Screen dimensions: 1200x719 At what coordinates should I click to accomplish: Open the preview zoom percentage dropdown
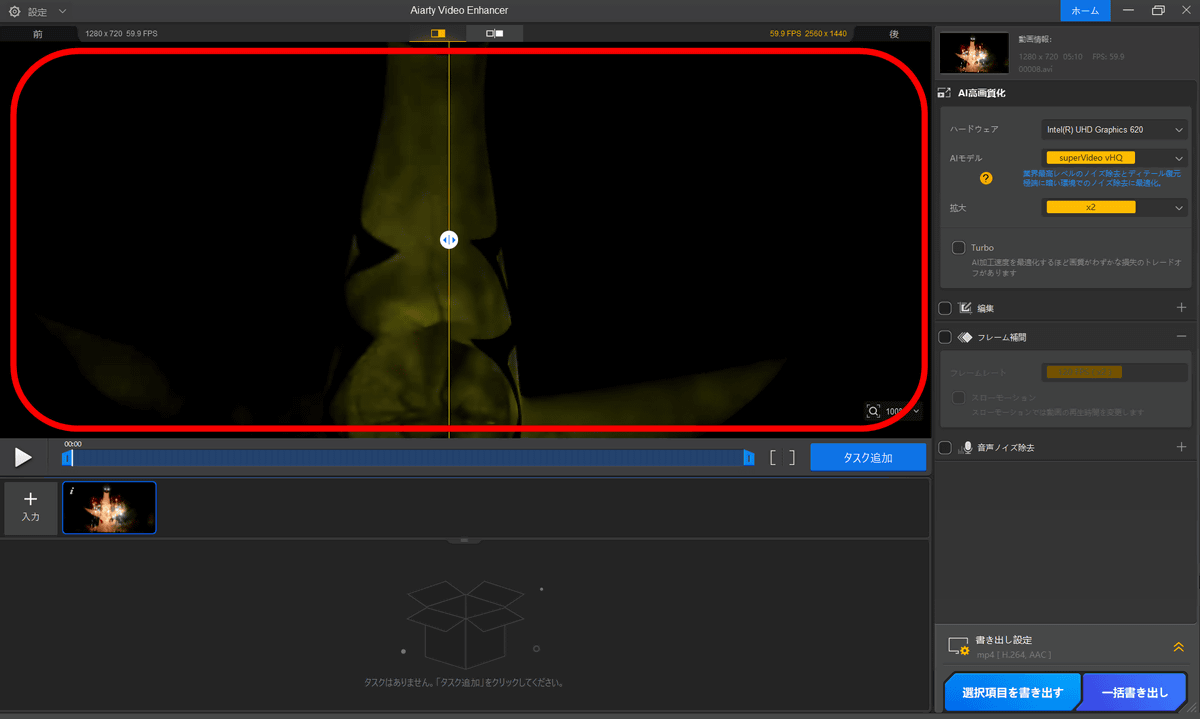coord(903,411)
